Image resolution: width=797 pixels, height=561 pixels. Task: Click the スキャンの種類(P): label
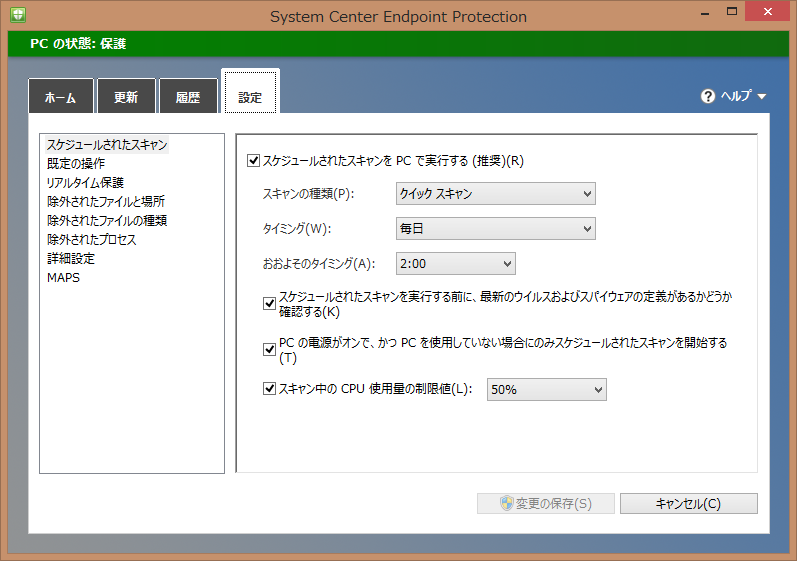click(x=309, y=194)
